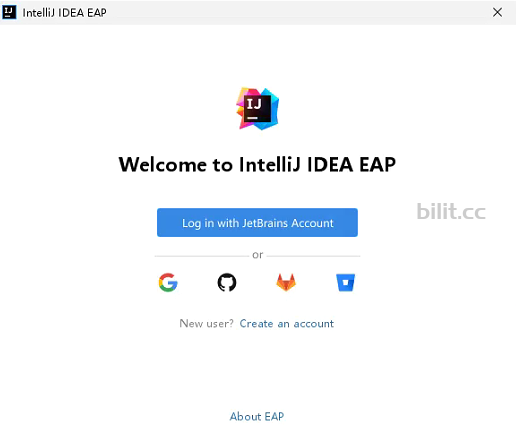The image size is (516, 438).
Task: Click the word "Welcome" in the heading
Action: tap(163, 165)
